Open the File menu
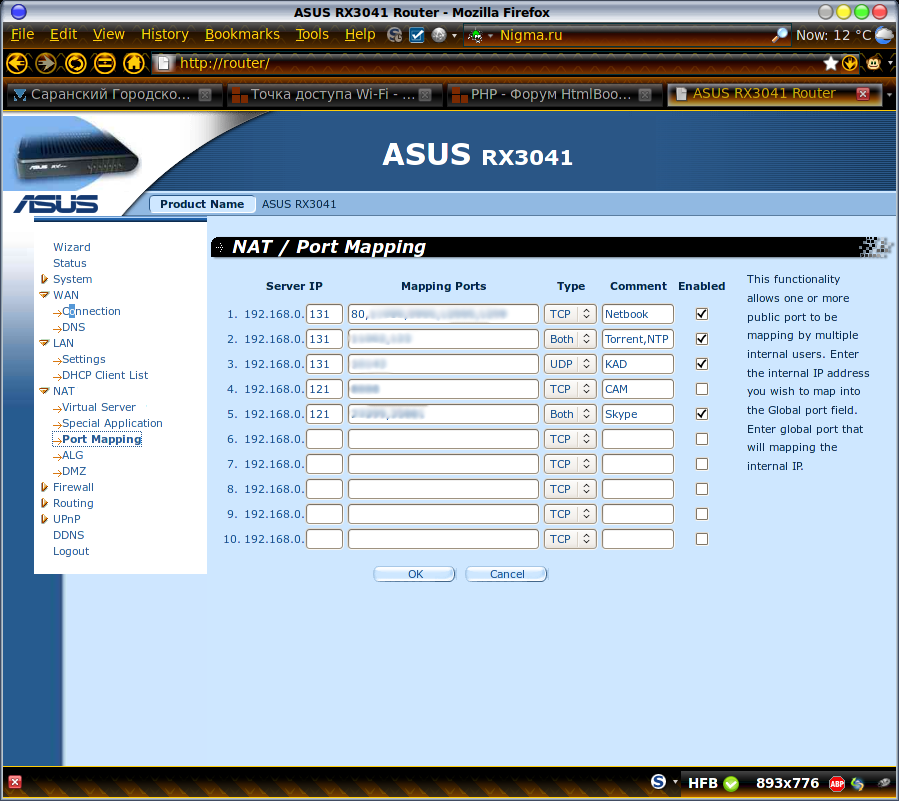Viewport: 899px width, 801px height. pyautogui.click(x=22, y=35)
